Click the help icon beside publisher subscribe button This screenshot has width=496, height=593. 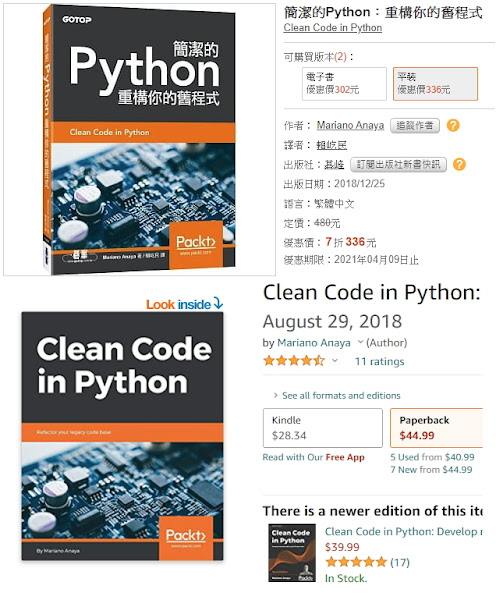459,165
